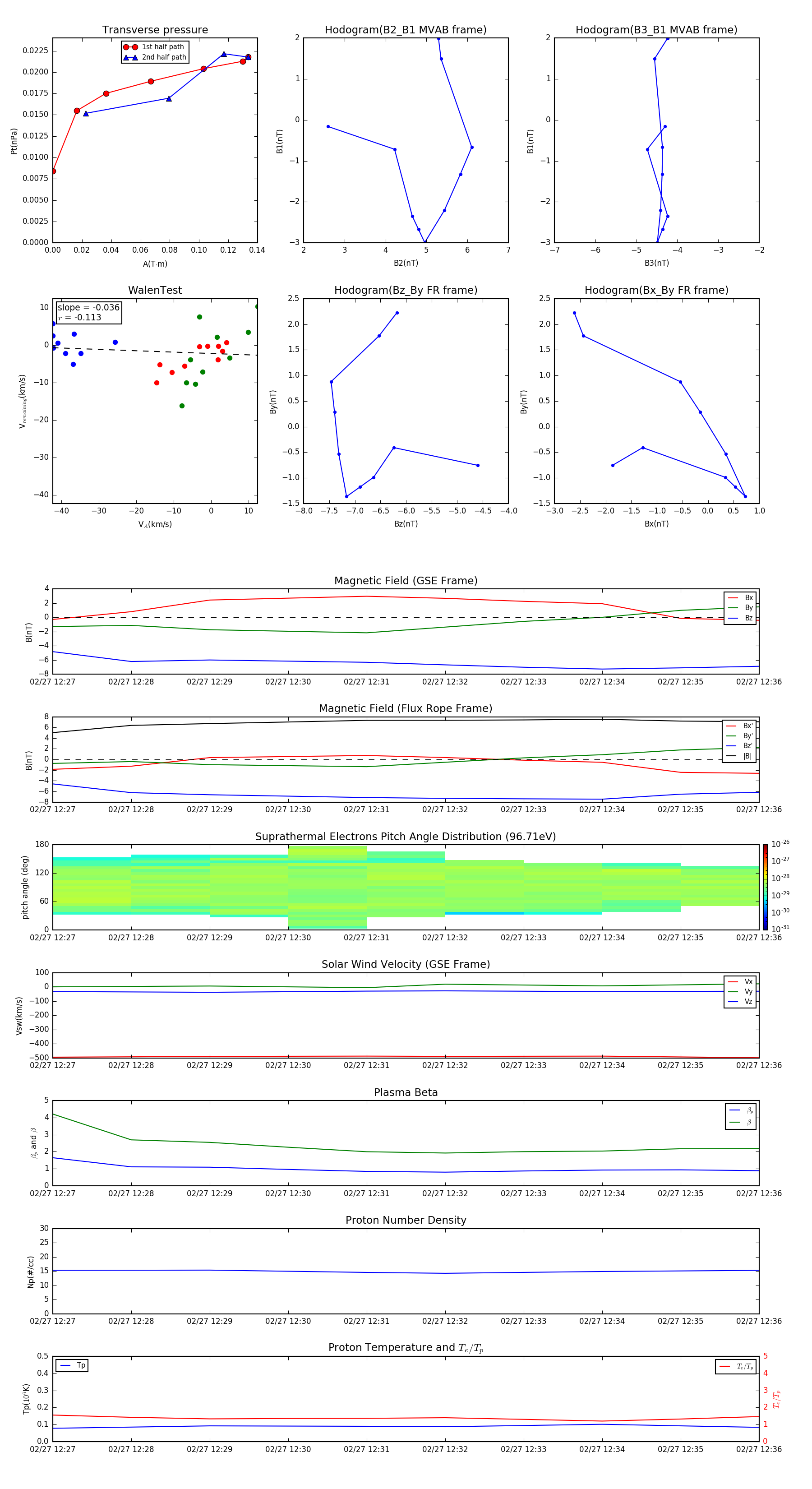Click the 'A(T·m)' x-axis label
This screenshot has width=812, height=1489.
click(x=155, y=264)
